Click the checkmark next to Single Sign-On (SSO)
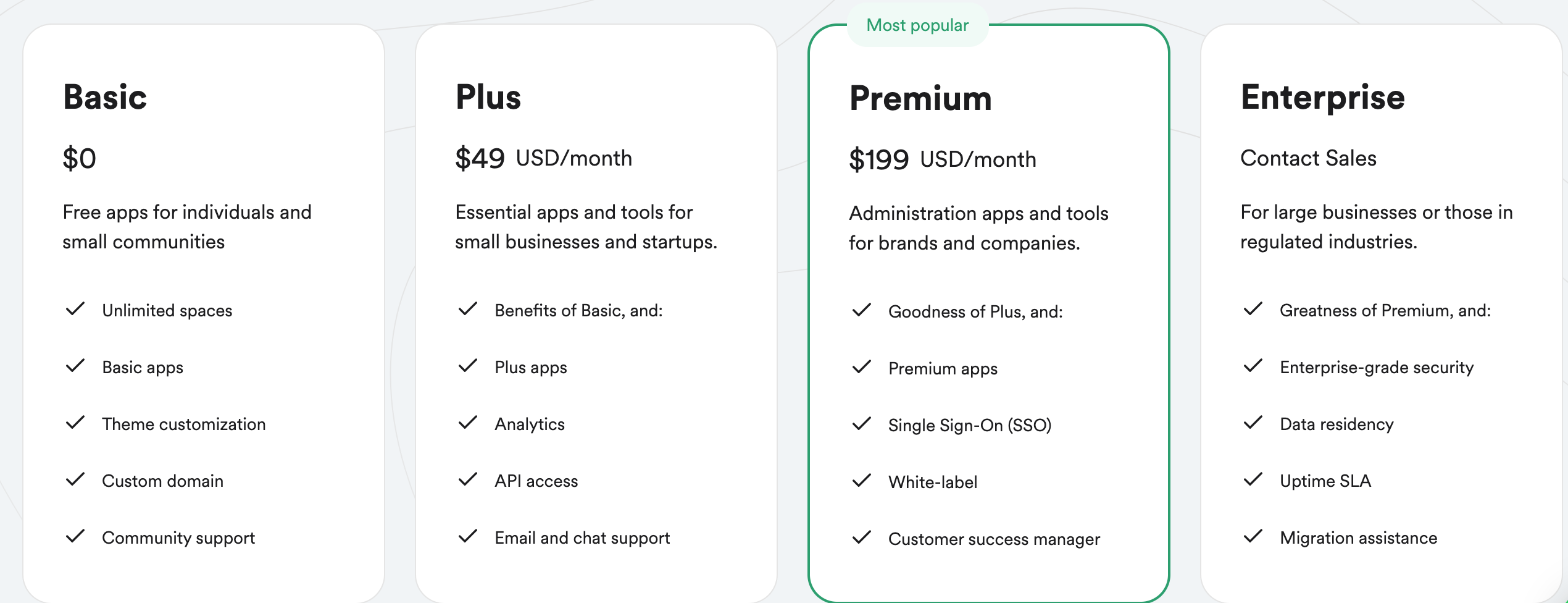Viewport: 1568px width, 603px height. tap(862, 424)
